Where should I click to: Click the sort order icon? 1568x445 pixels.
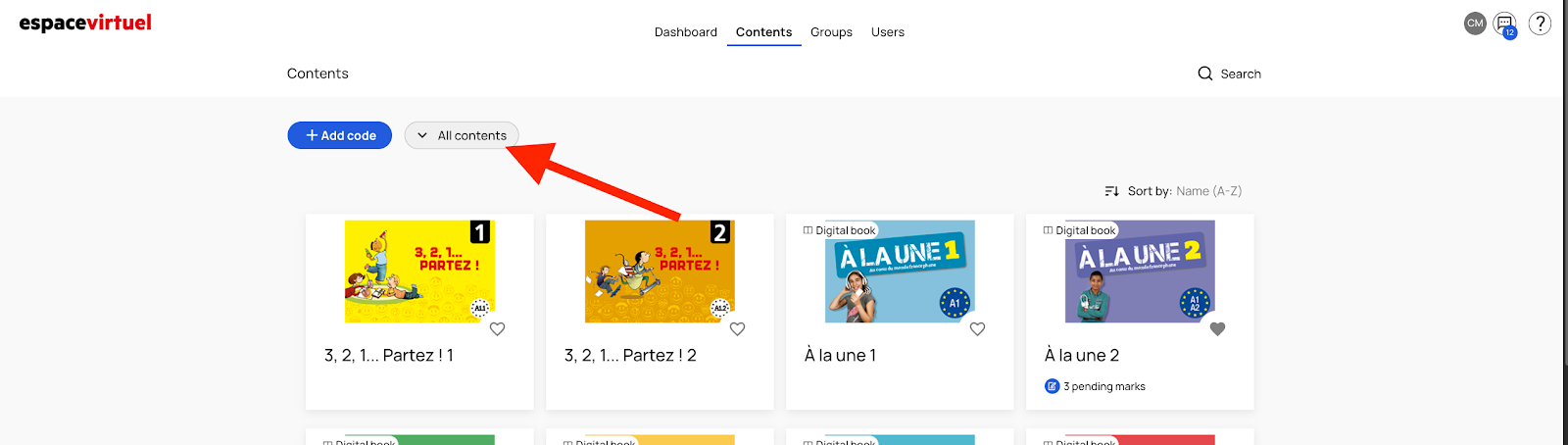point(1111,191)
